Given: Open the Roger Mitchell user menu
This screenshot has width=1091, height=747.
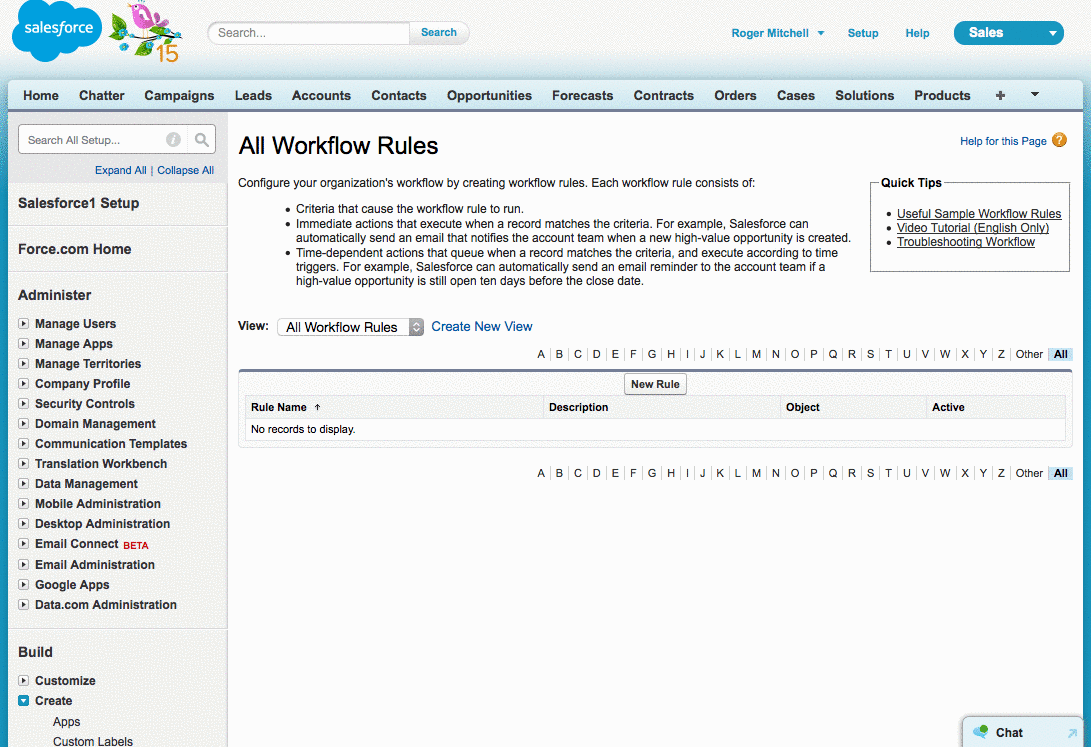Looking at the screenshot, I should pos(777,33).
